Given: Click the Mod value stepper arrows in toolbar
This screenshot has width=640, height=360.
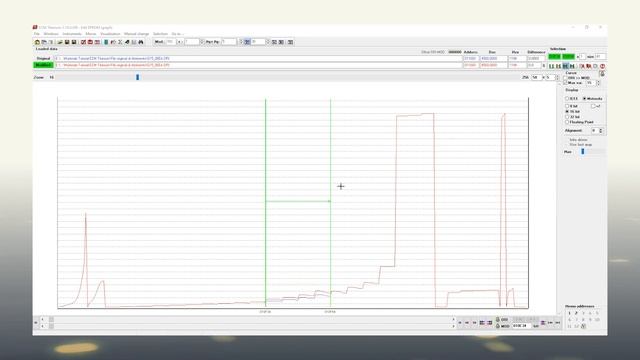Looking at the screenshot, I should (202, 42).
